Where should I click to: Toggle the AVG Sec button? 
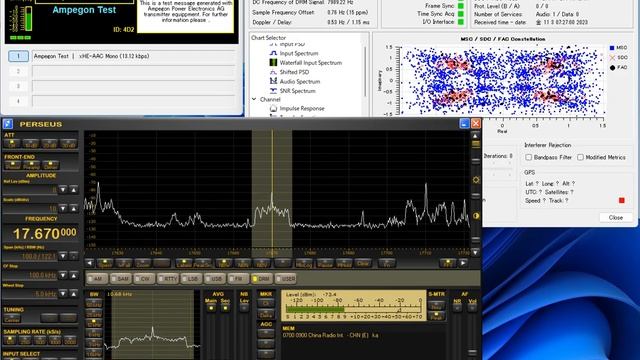point(225,307)
